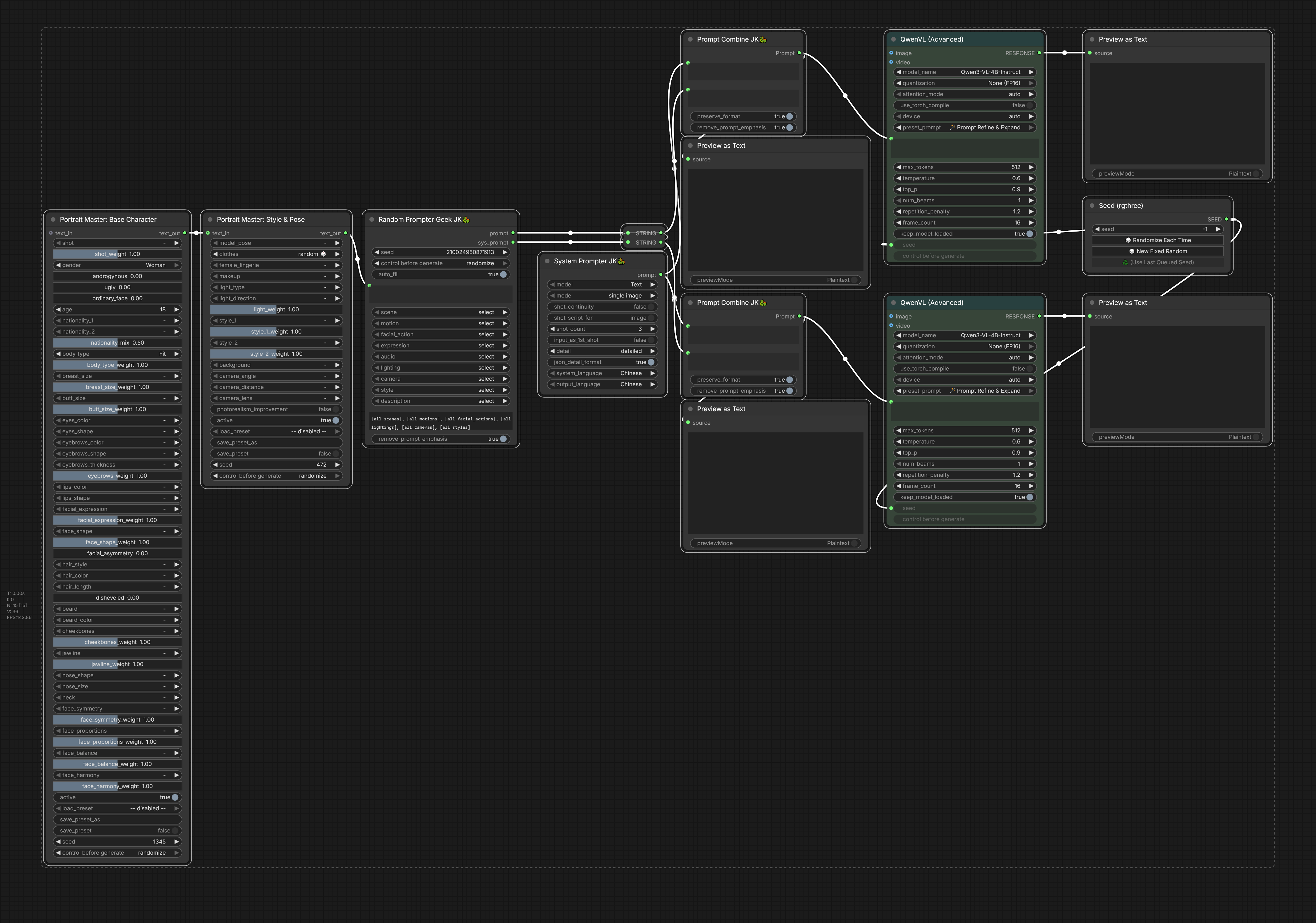Adjust light_weight 1.00 slider in Style & Pose
The height and width of the screenshot is (923, 1316).
coord(276,310)
